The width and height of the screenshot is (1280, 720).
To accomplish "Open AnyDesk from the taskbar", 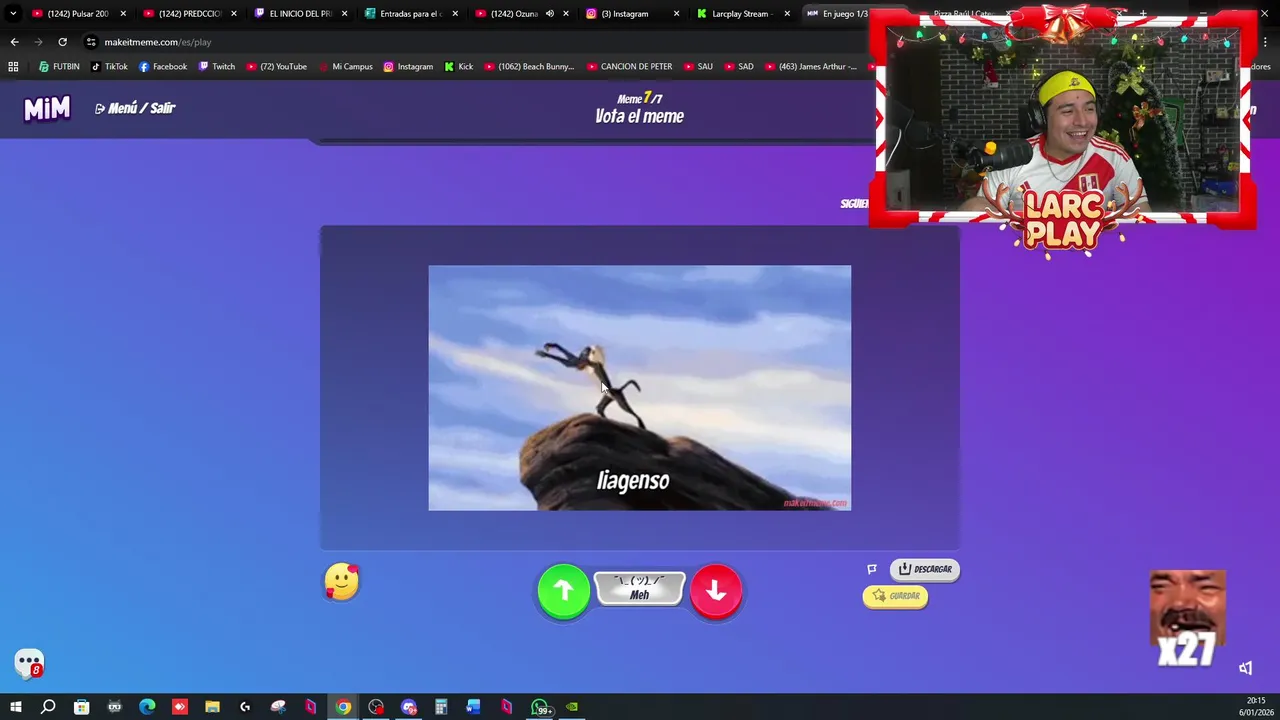I will coord(180,707).
